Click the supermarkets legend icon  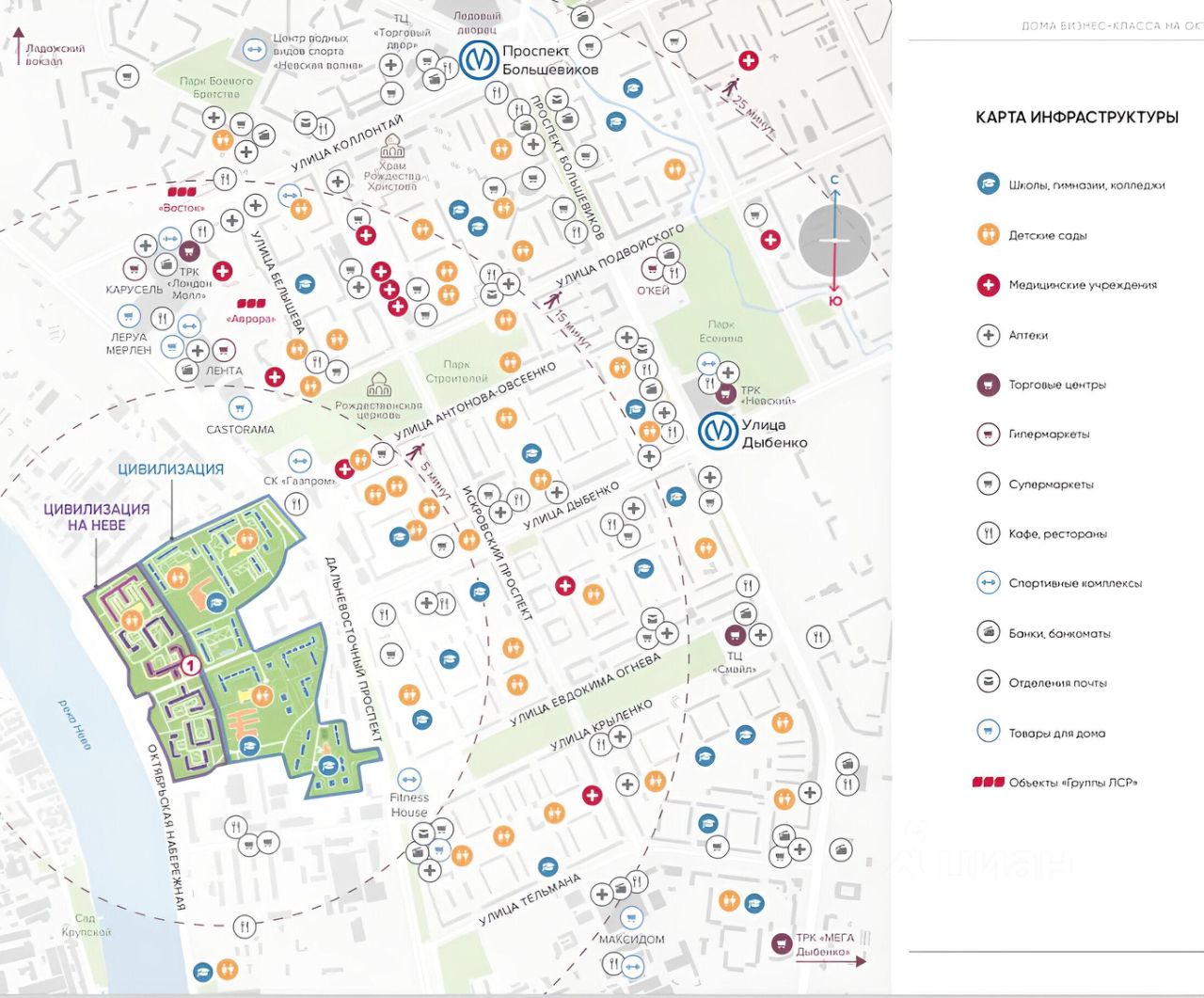pos(988,483)
